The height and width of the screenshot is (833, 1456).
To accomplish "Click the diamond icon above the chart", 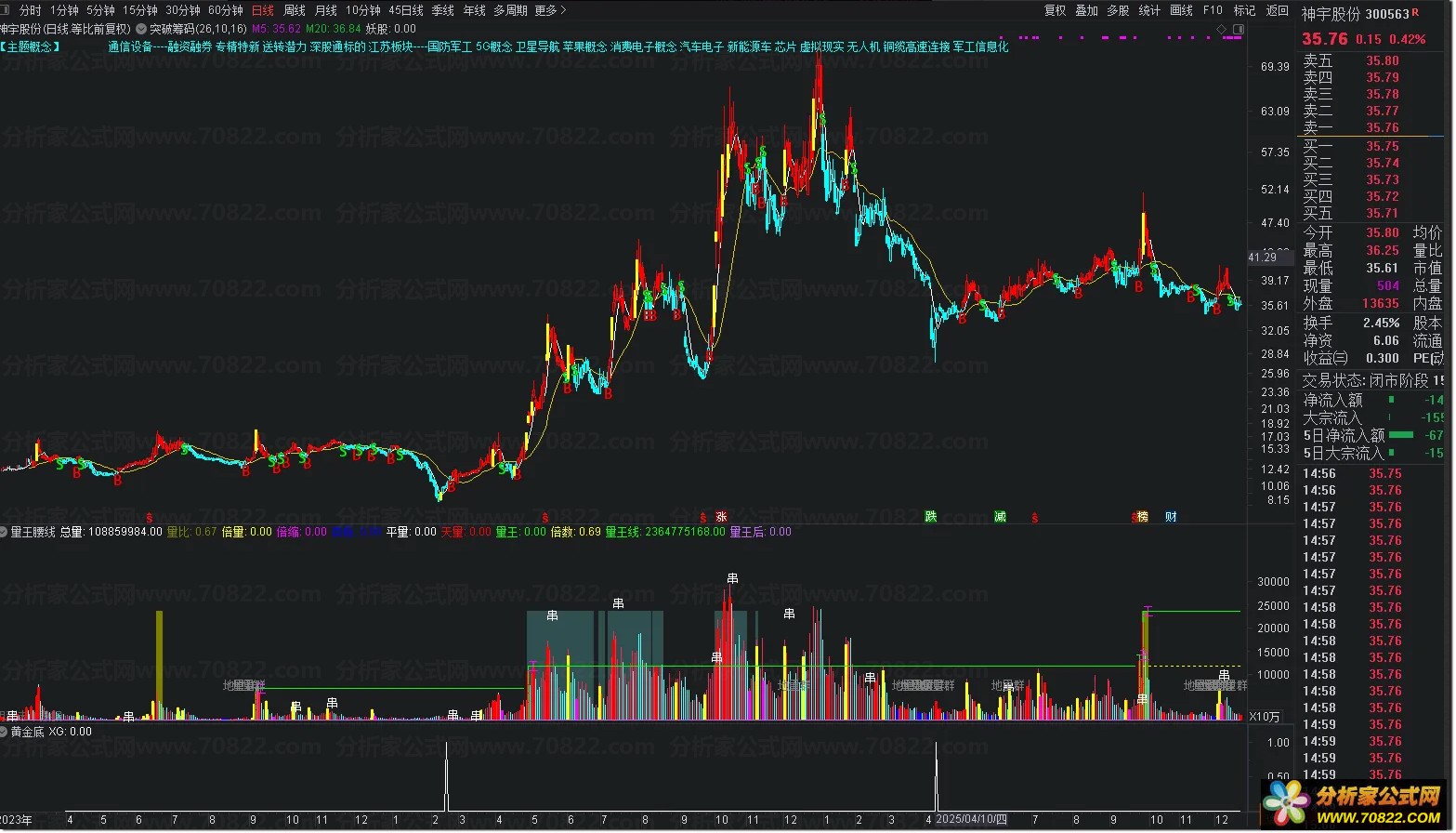I will point(1220,30).
